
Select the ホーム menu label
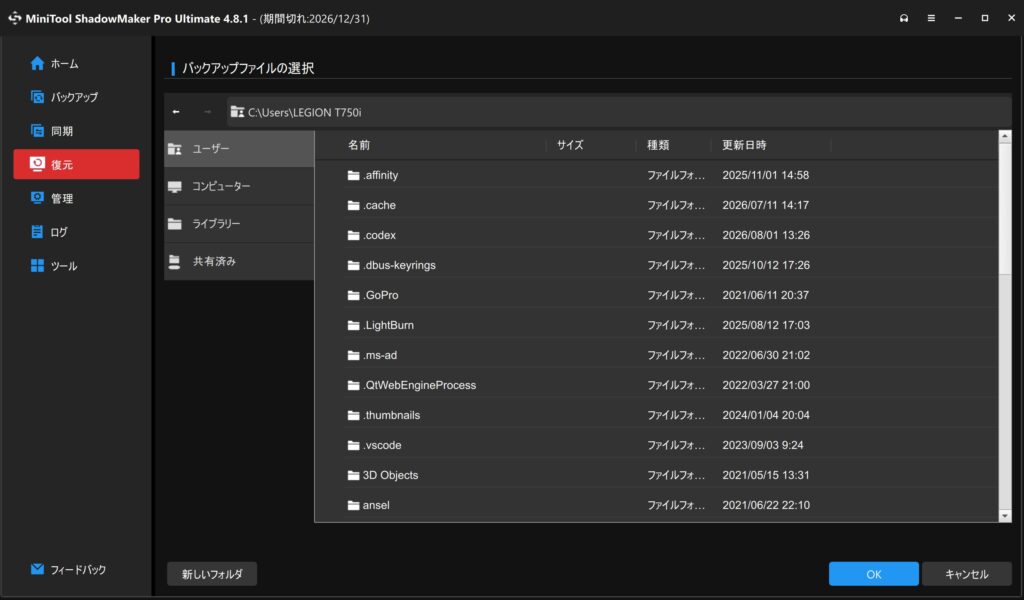pos(65,63)
